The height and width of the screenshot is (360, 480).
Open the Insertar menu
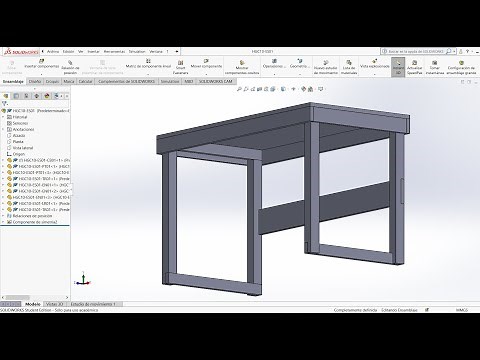click(x=94, y=52)
